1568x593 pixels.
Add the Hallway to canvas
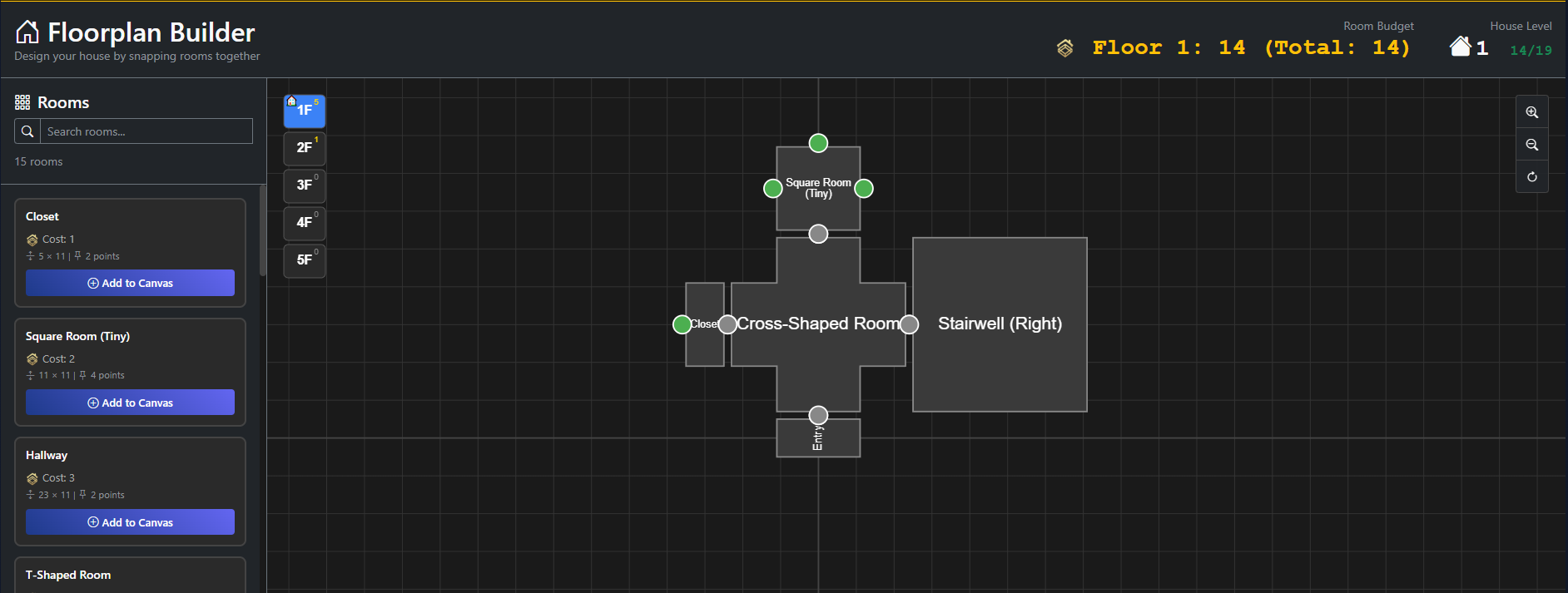pyautogui.click(x=130, y=522)
